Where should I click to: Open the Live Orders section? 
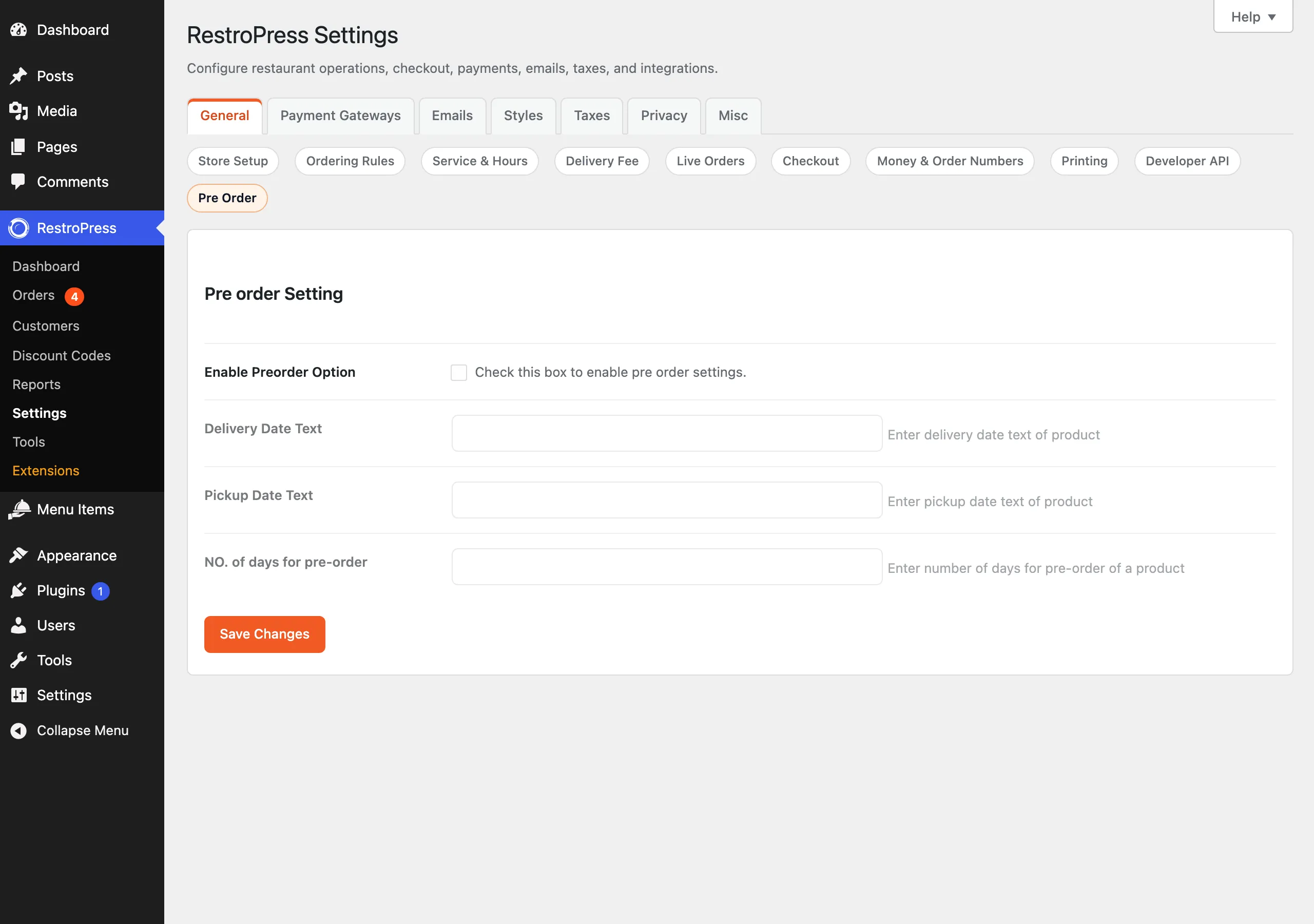click(710, 161)
